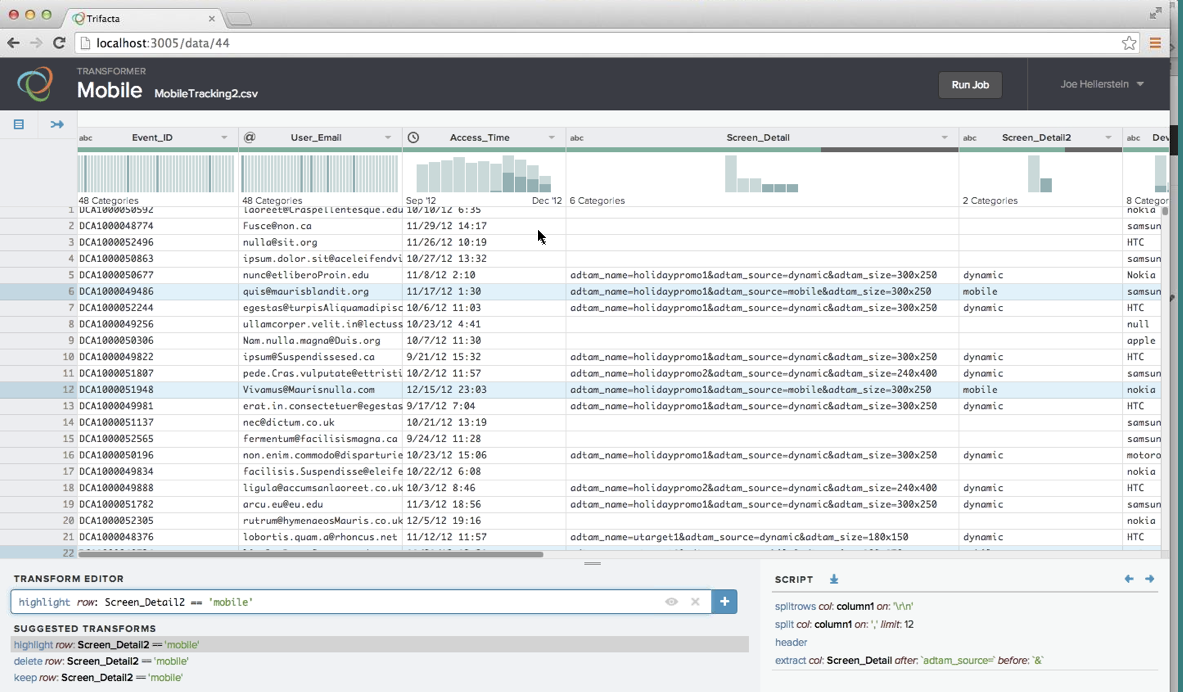Screen dimensions: 1183x692
Task: Open Access_Time column dropdown
Action: [x=552, y=137]
